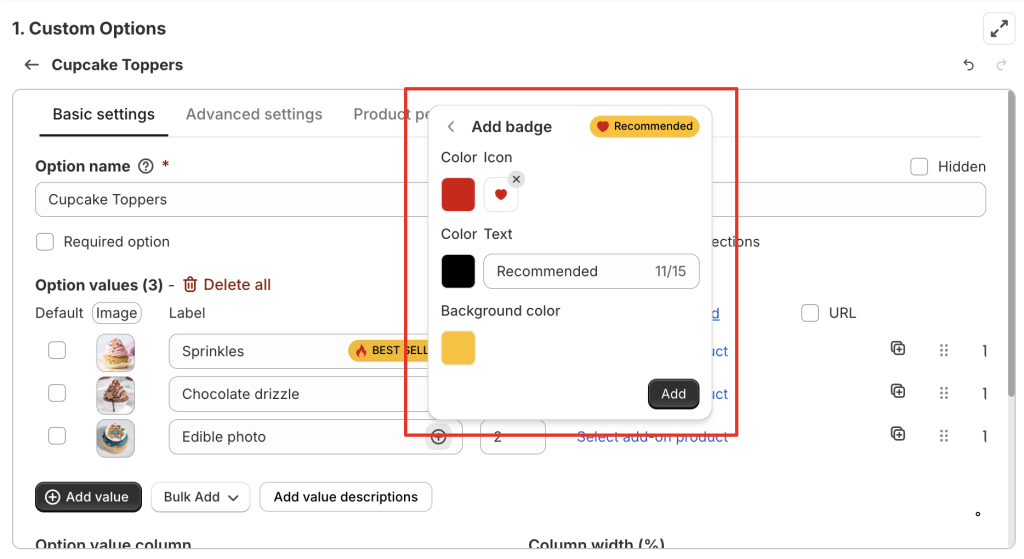The height and width of the screenshot is (559, 1024).
Task: Click the fullscreen expand icon
Action: click(x=999, y=29)
